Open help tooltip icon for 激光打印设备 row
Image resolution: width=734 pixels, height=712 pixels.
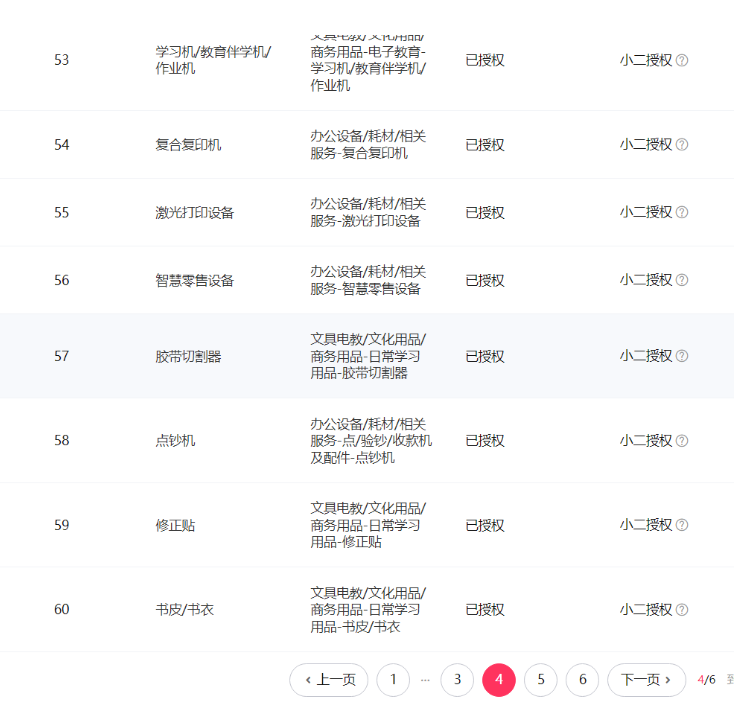[x=682, y=212]
